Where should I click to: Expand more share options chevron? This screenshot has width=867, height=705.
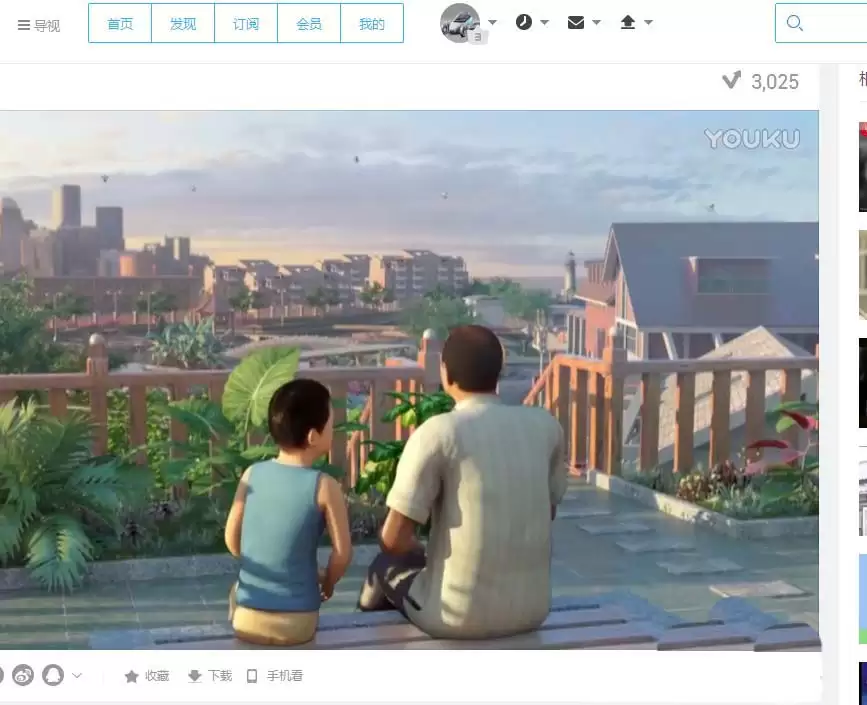pyautogui.click(x=77, y=676)
